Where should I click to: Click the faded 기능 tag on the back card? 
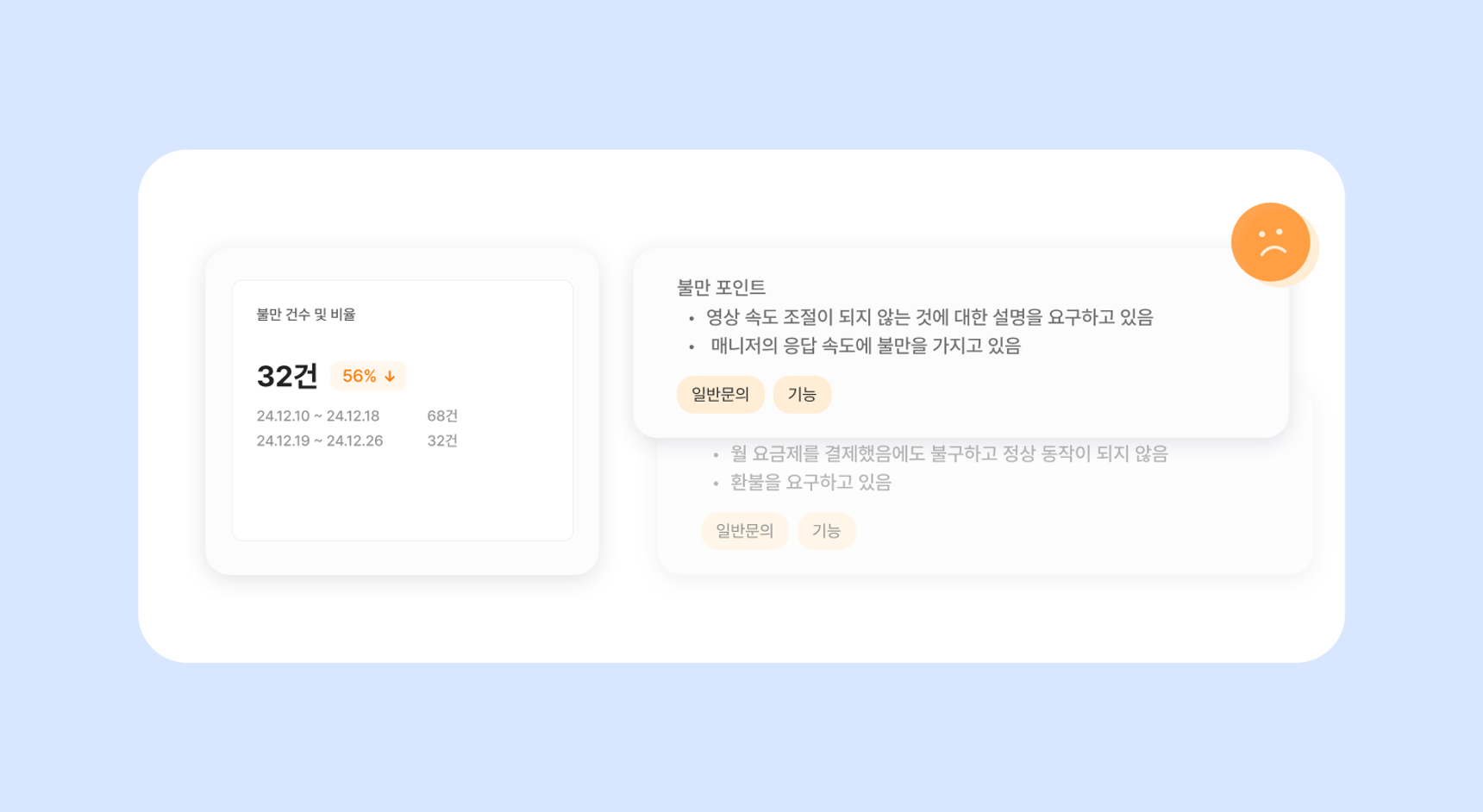point(826,531)
